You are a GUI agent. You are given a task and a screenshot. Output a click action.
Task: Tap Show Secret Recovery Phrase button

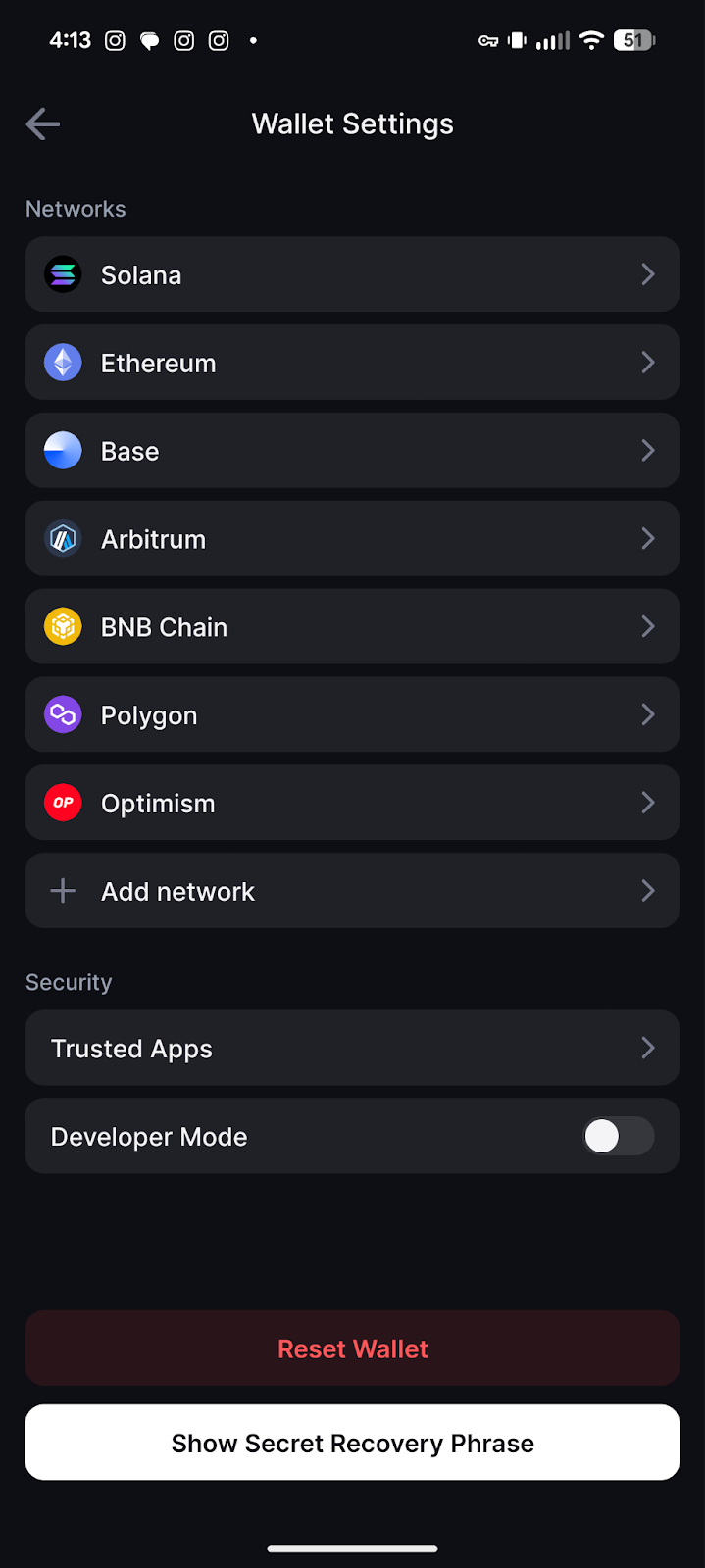click(x=352, y=1443)
